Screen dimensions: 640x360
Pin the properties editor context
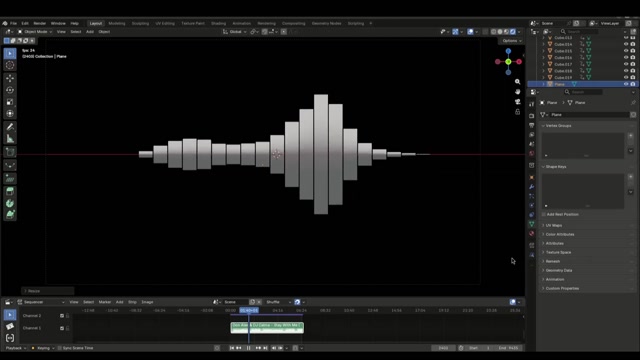click(633, 102)
